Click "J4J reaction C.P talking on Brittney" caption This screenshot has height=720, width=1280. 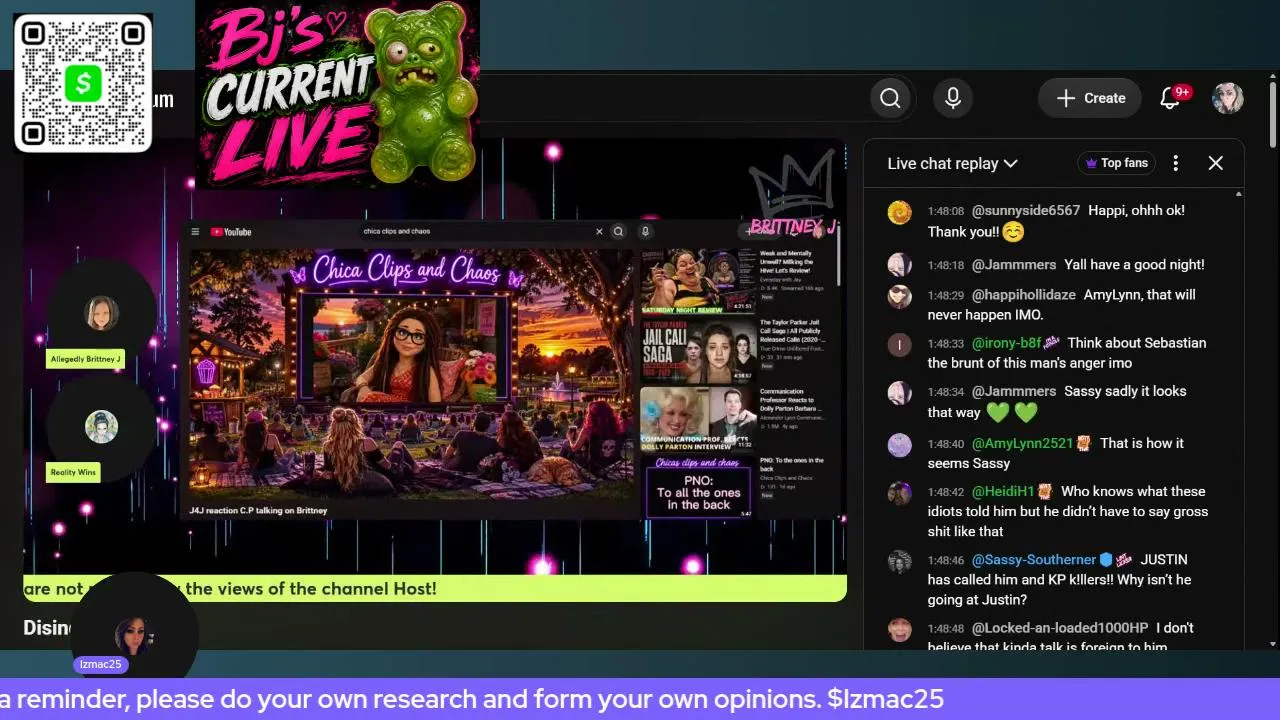click(258, 510)
